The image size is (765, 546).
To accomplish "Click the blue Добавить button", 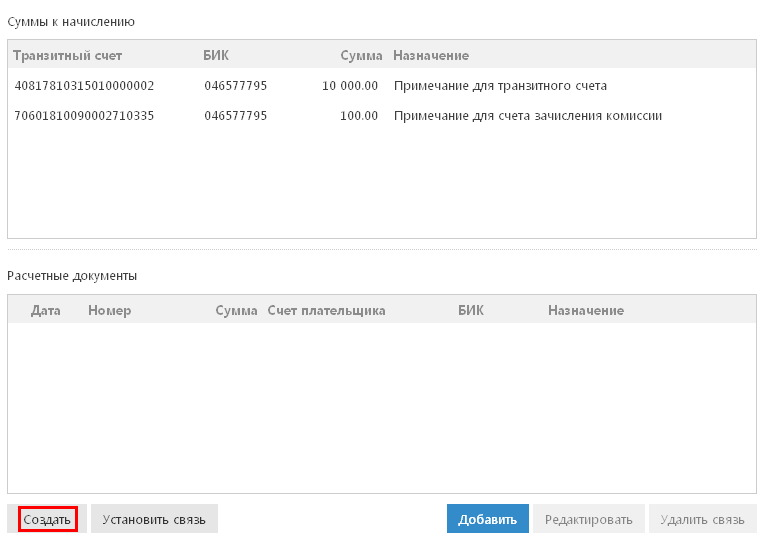I will (487, 519).
